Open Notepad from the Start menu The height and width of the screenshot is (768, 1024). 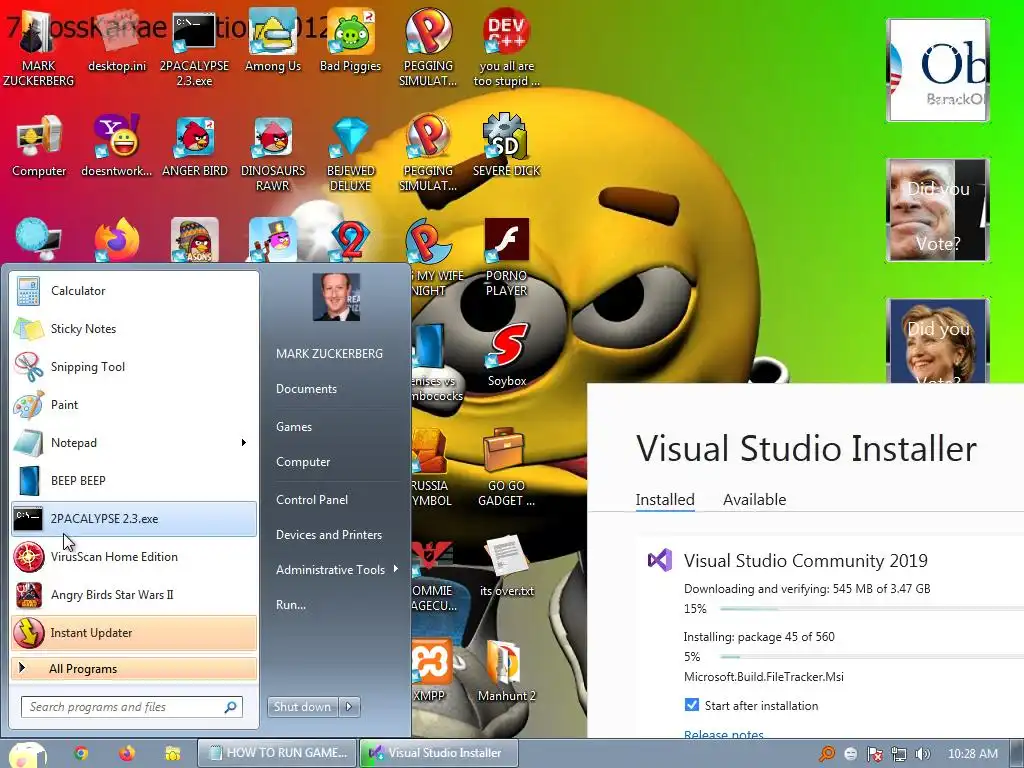tap(124, 442)
